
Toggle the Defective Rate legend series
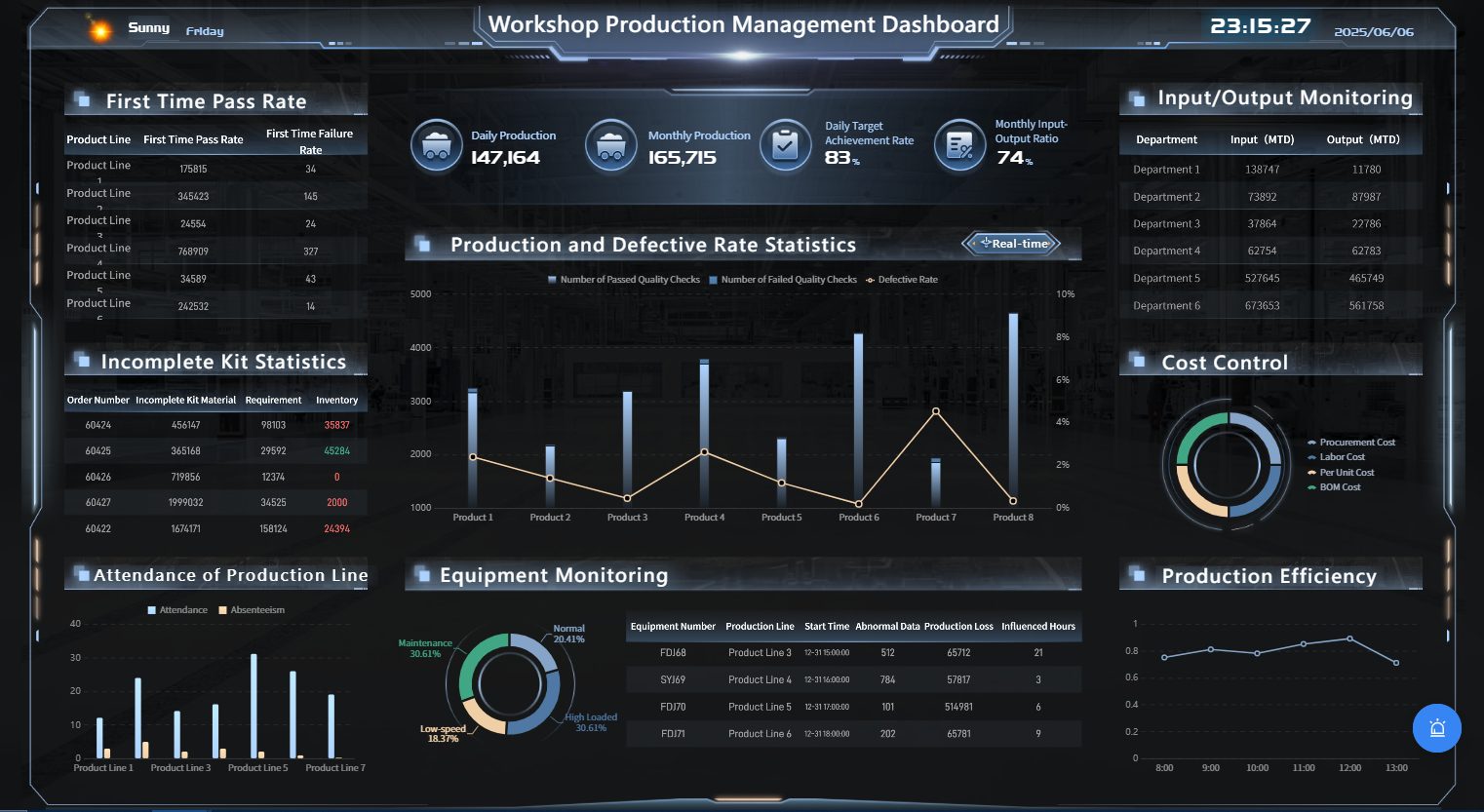[x=902, y=280]
